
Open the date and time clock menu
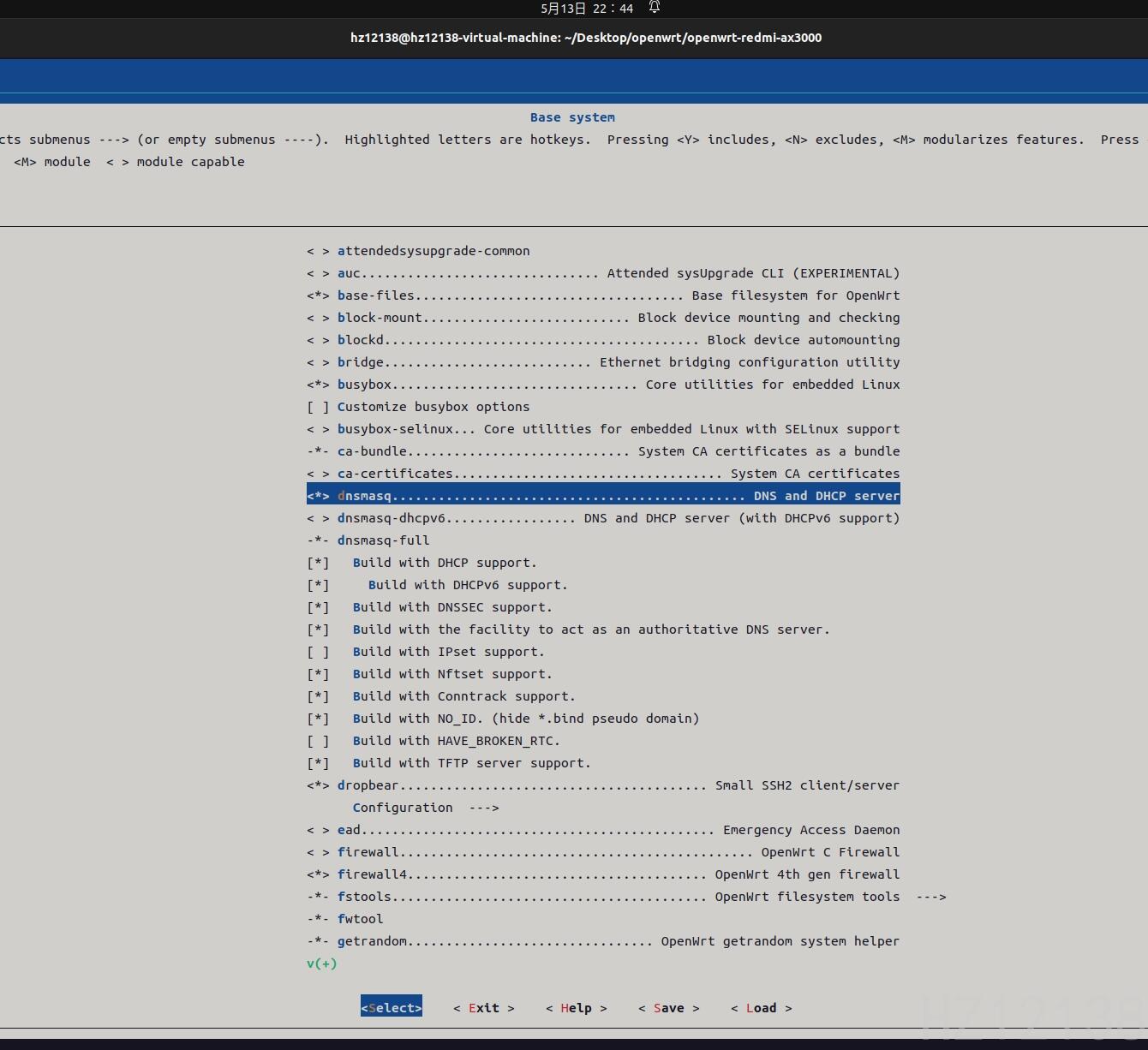point(587,9)
